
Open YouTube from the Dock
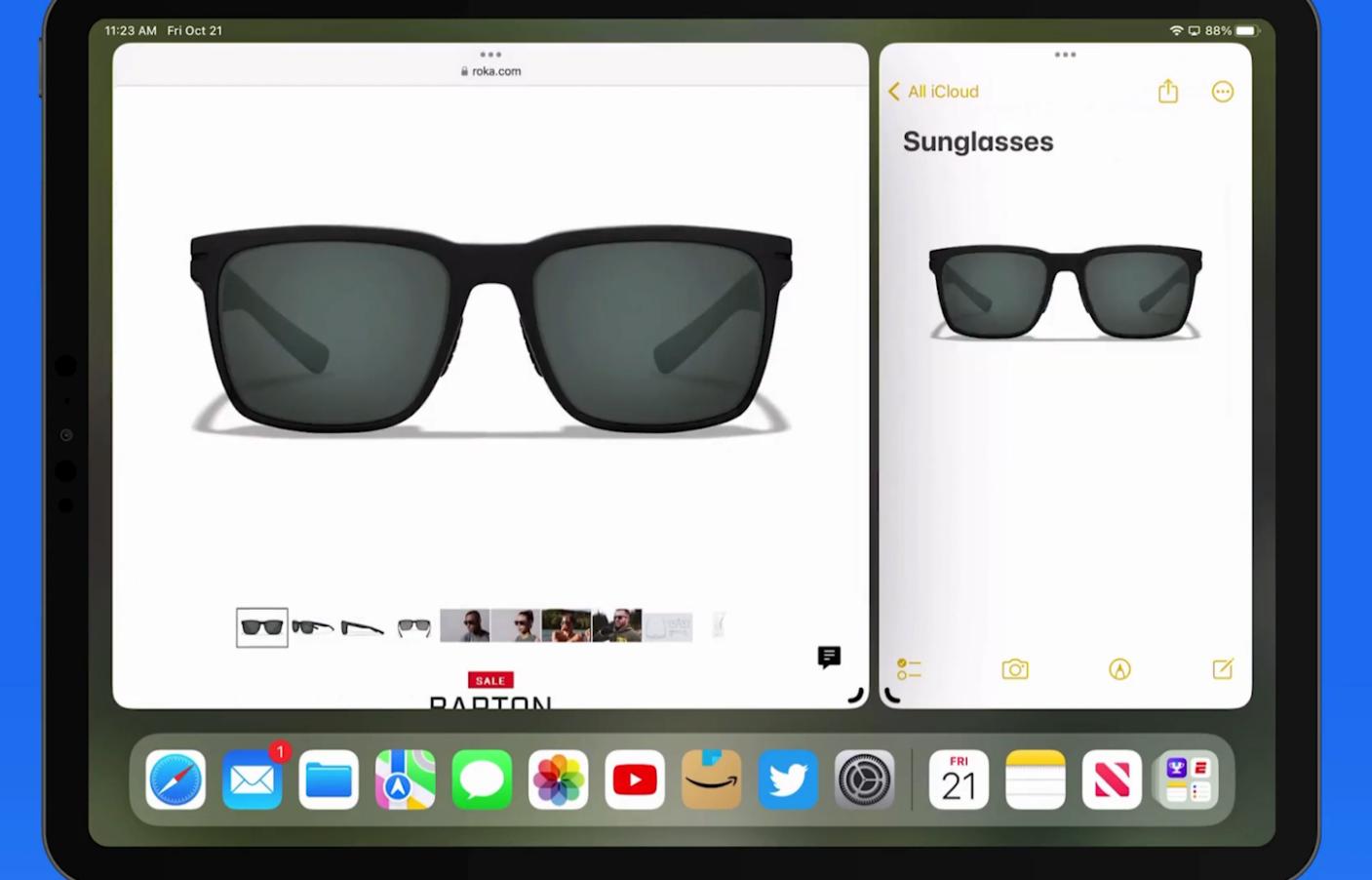634,779
